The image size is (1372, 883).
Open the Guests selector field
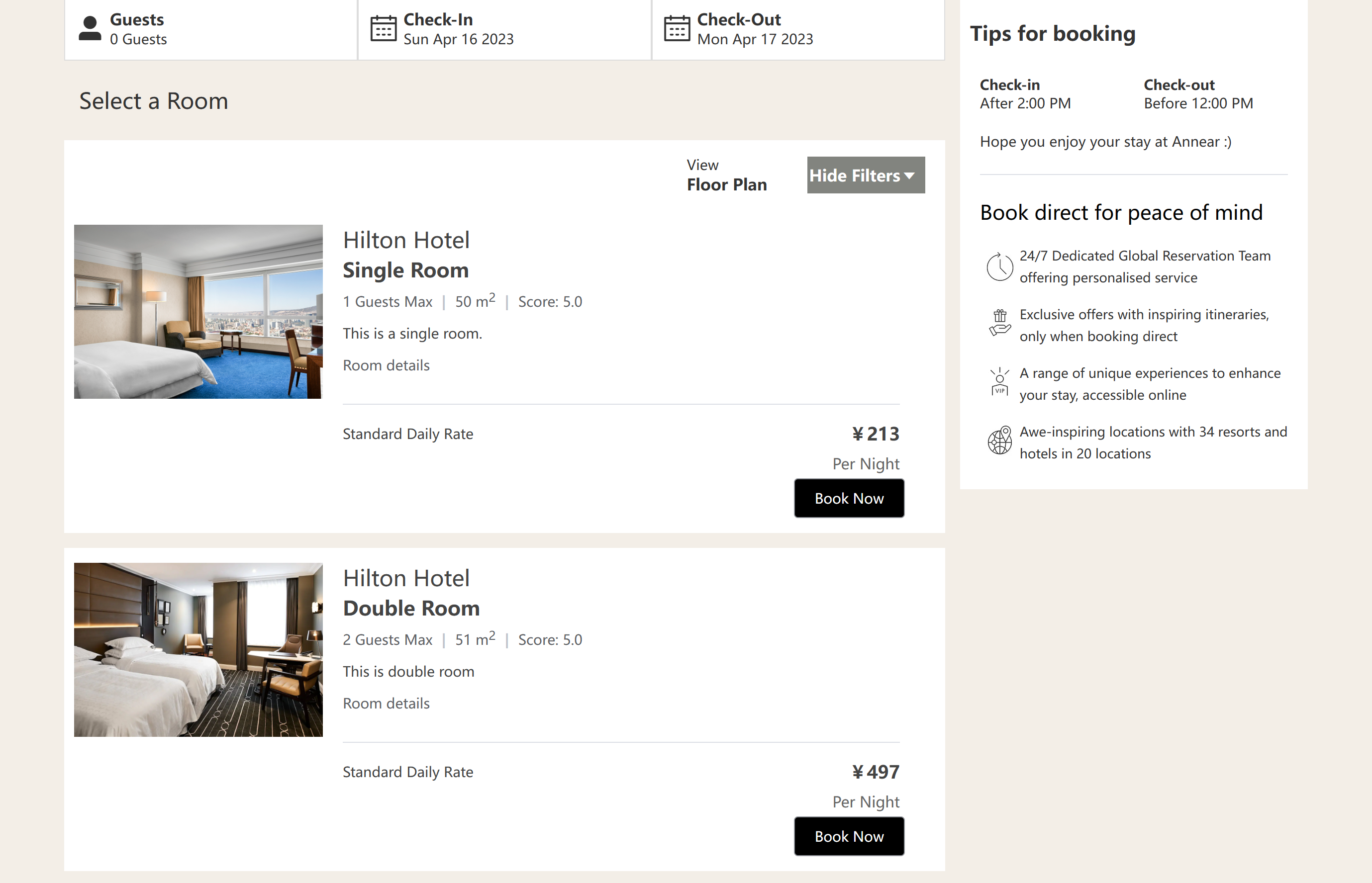click(x=211, y=30)
